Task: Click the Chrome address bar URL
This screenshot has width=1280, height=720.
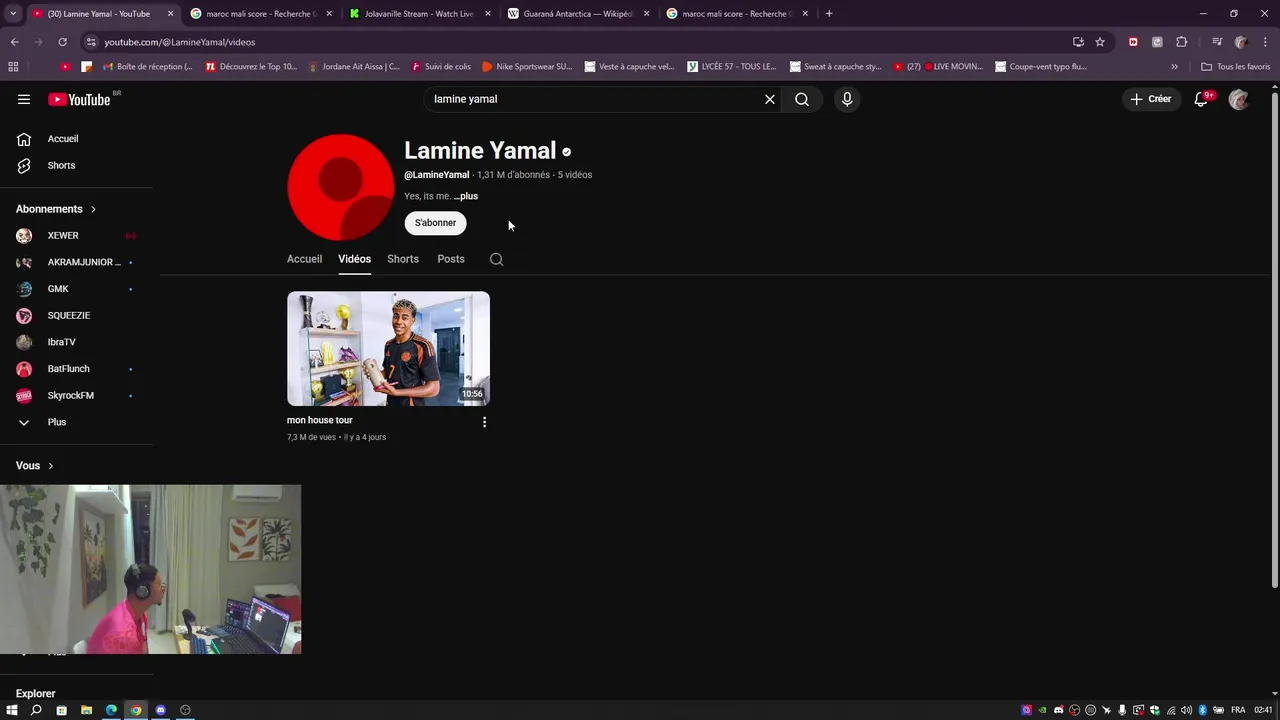Action: (180, 42)
